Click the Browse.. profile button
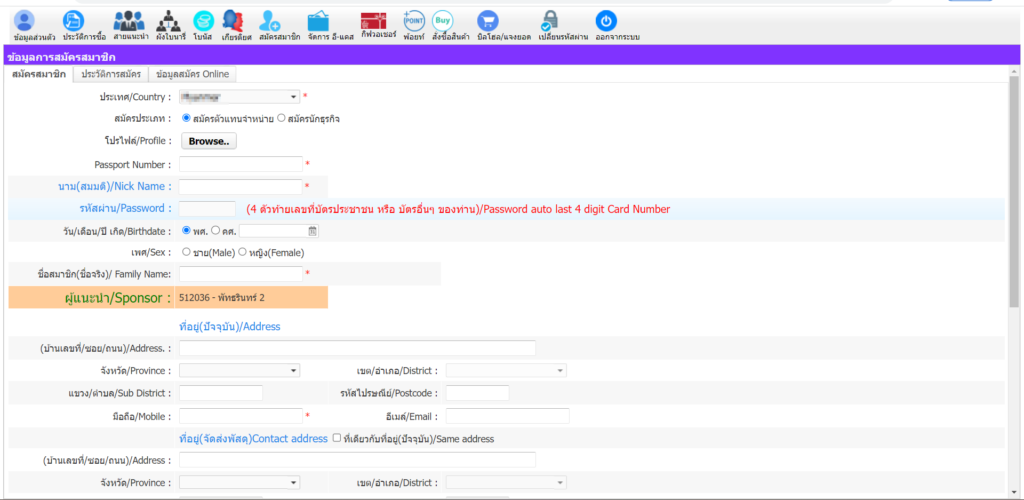This screenshot has width=1024, height=500. [x=209, y=141]
